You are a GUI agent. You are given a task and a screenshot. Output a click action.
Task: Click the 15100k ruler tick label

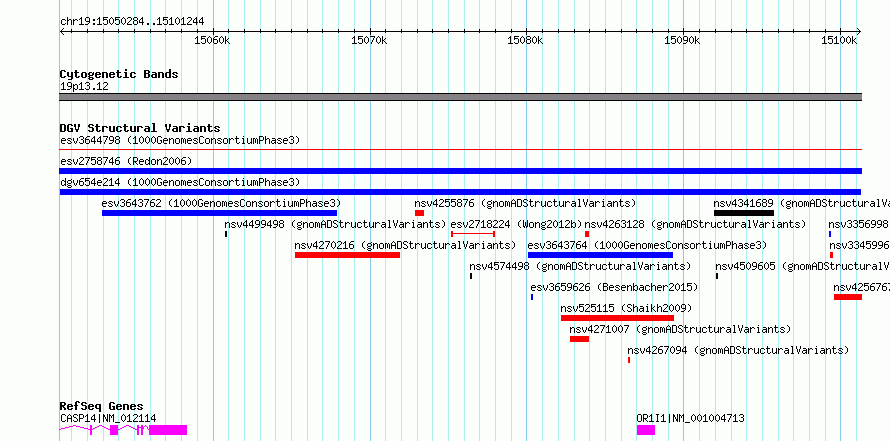click(838, 40)
